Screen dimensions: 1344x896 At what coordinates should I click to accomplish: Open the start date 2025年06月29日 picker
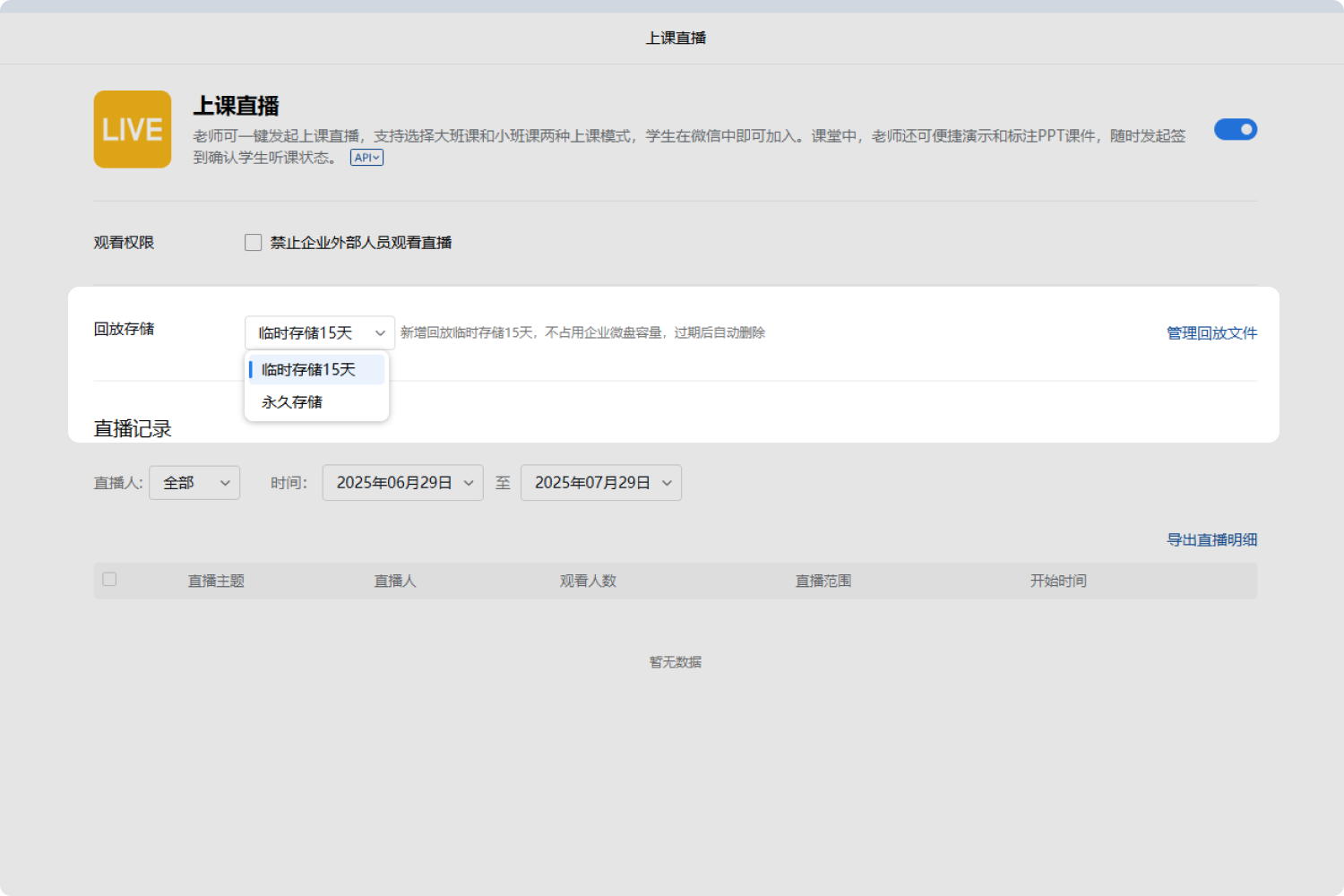(403, 483)
